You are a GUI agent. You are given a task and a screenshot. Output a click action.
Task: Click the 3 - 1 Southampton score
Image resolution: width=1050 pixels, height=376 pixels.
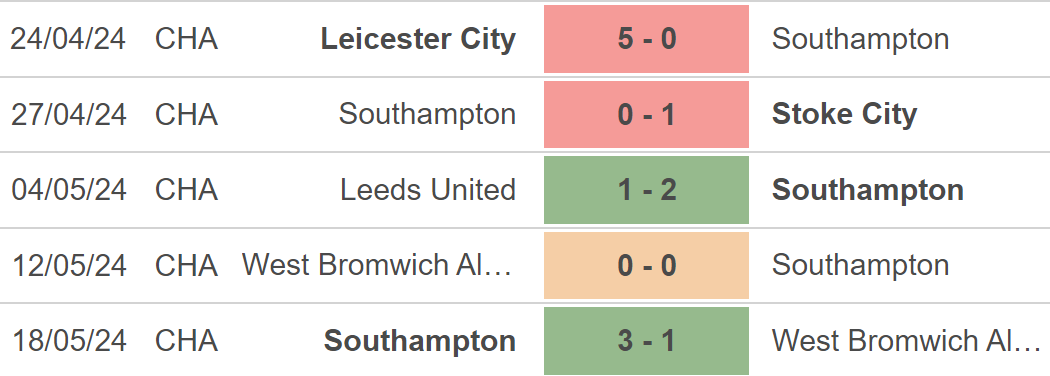pos(646,340)
